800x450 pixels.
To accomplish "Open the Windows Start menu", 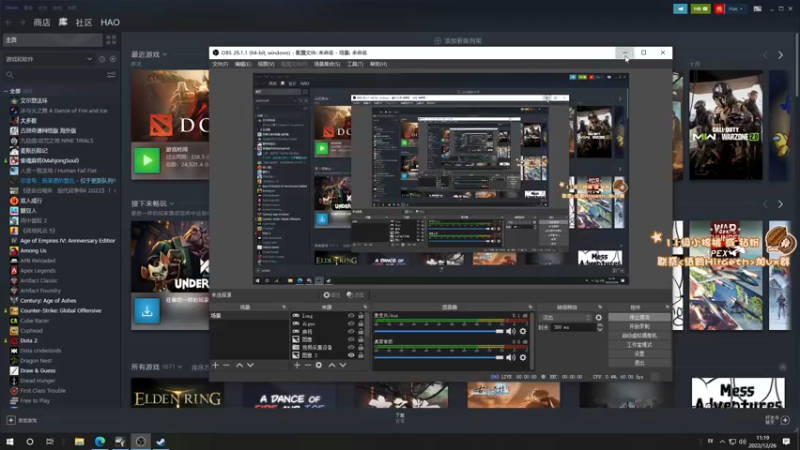I will pos(10,441).
